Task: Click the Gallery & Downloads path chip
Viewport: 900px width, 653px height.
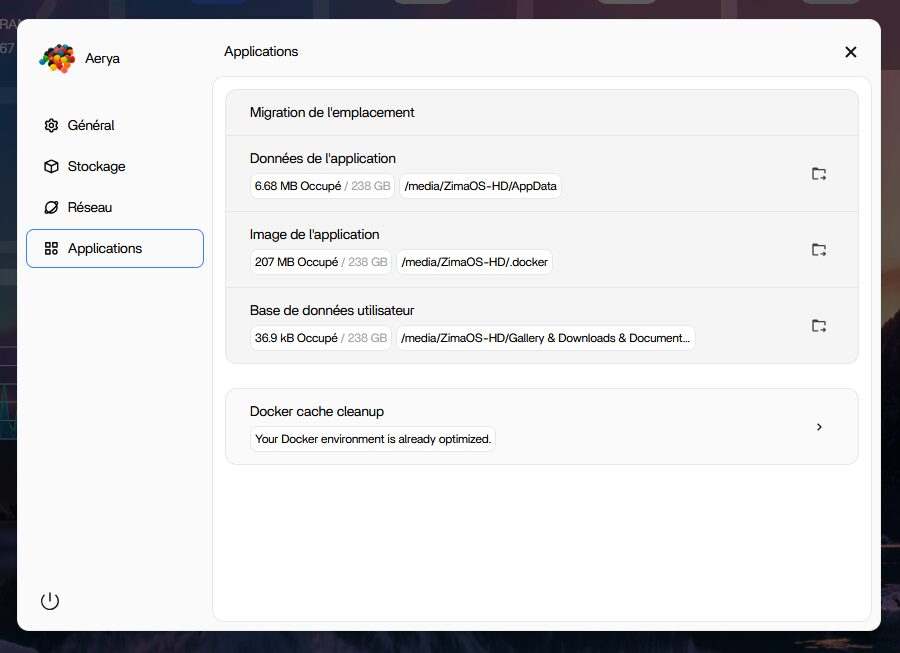Action: point(545,338)
